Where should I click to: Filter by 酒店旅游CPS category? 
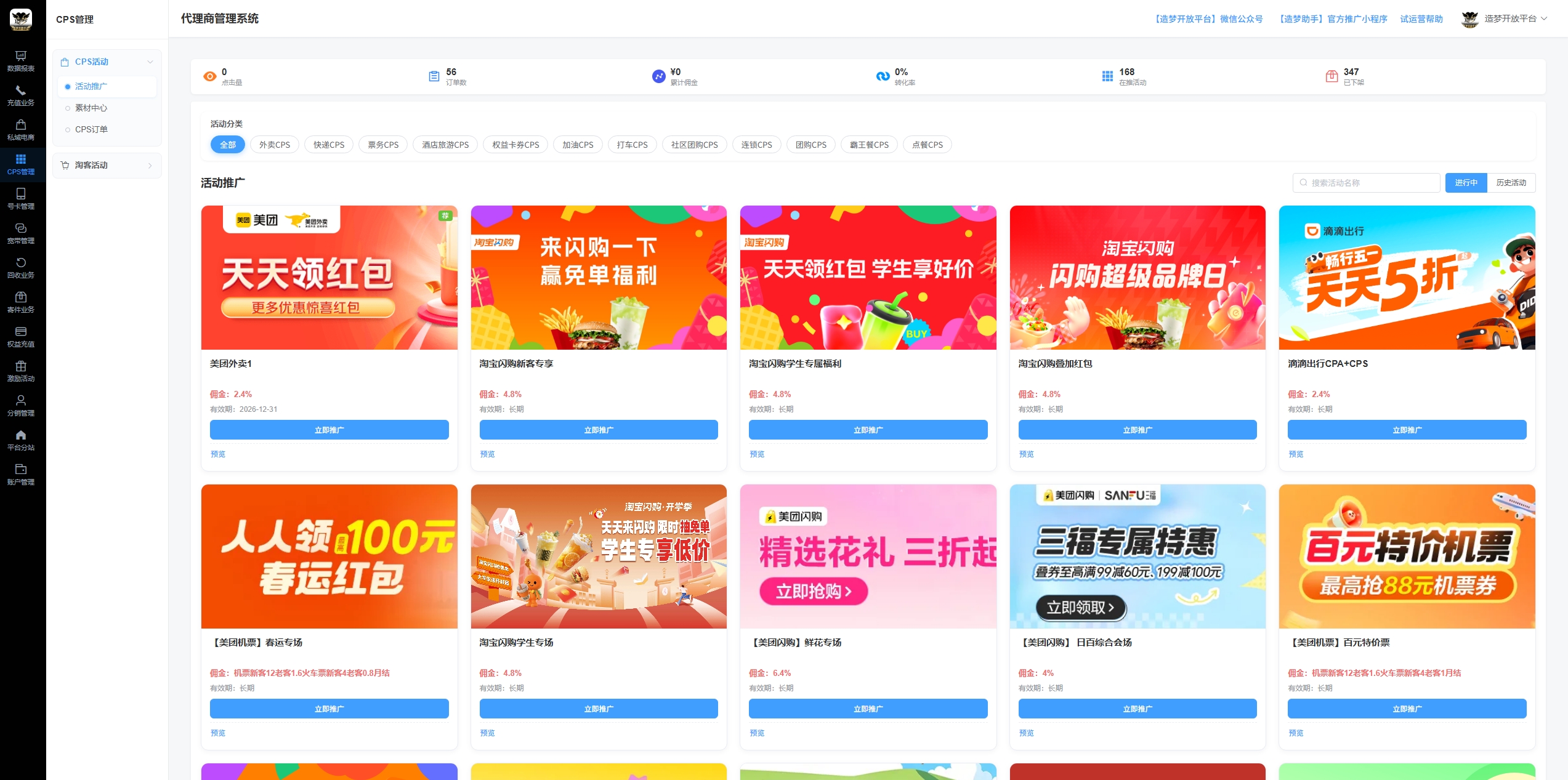[445, 145]
